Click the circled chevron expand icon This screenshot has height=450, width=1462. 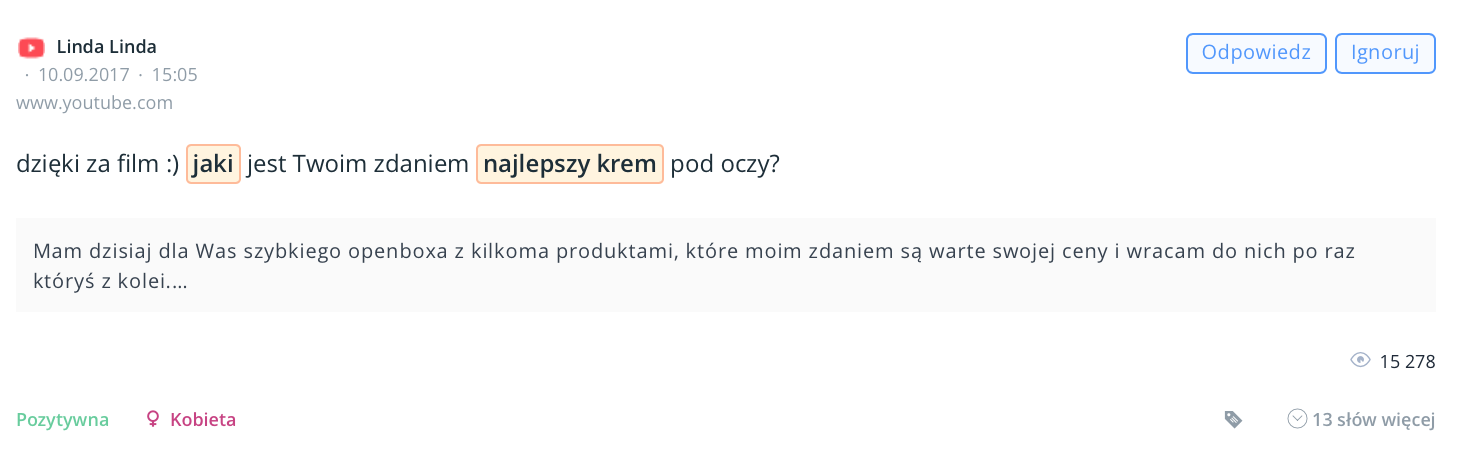tap(1297, 419)
